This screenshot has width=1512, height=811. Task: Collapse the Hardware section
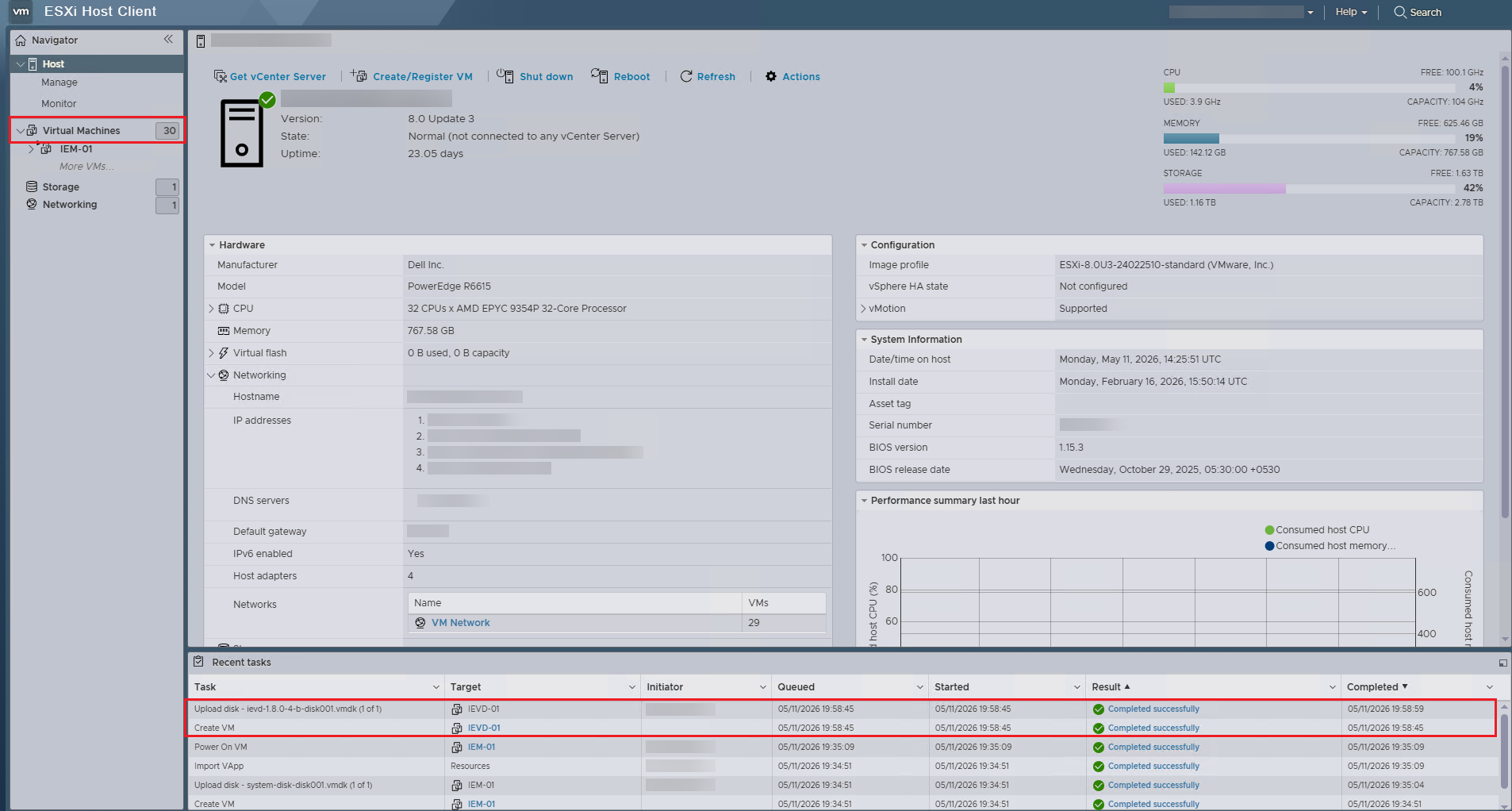pyautogui.click(x=212, y=245)
